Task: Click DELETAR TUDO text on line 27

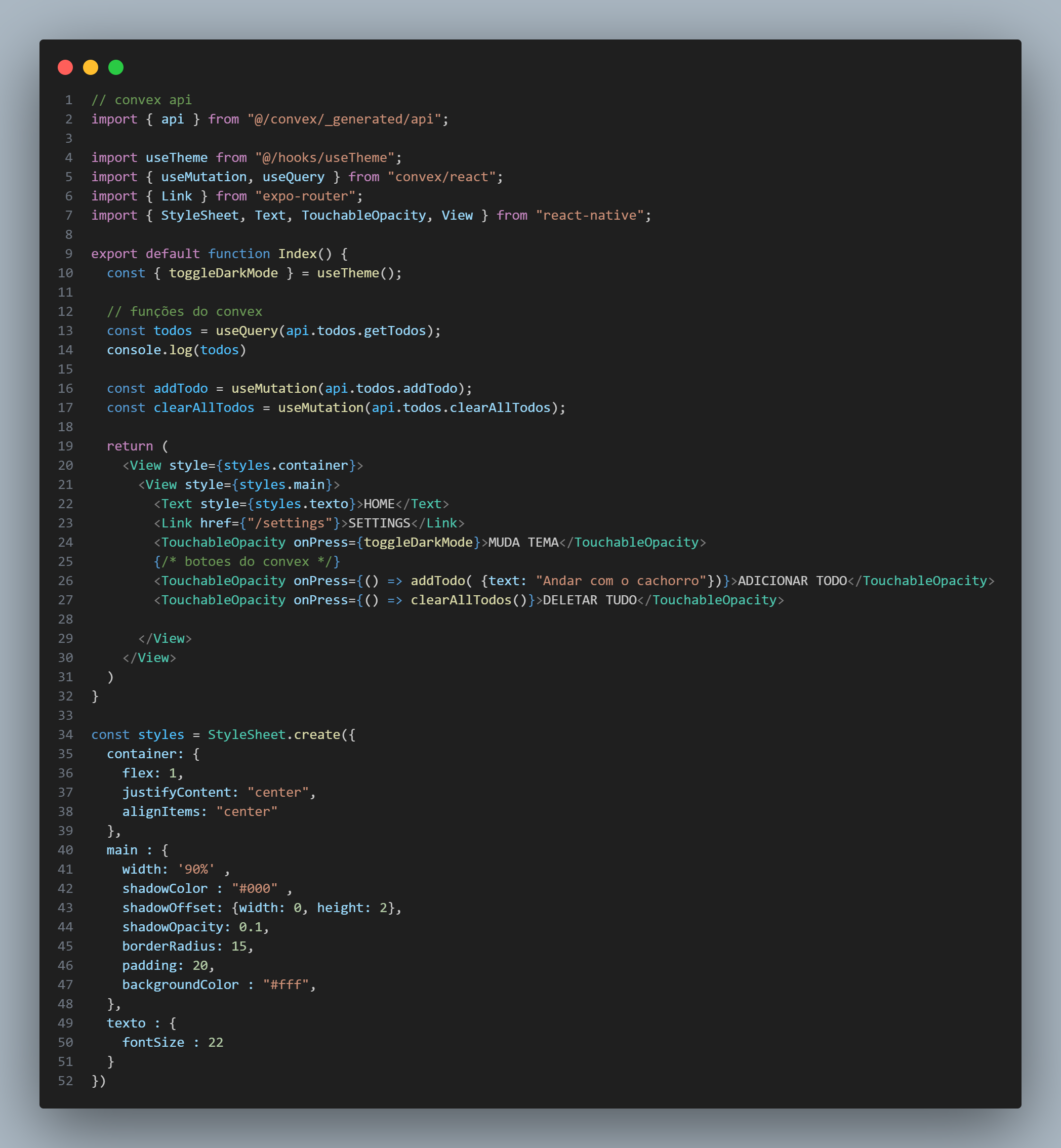Action: 590,600
